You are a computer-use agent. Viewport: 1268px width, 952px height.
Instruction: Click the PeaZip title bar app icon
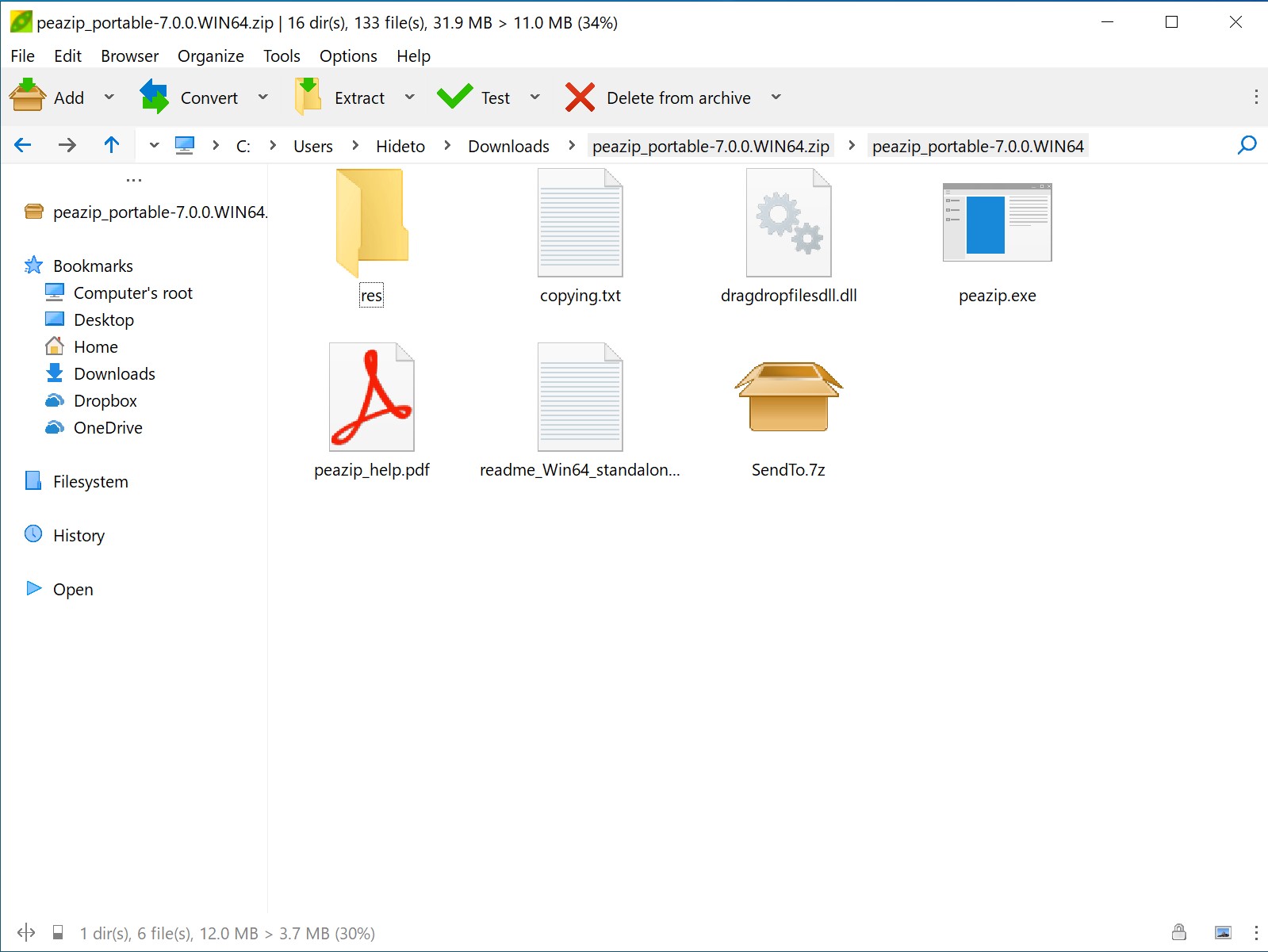21,21
